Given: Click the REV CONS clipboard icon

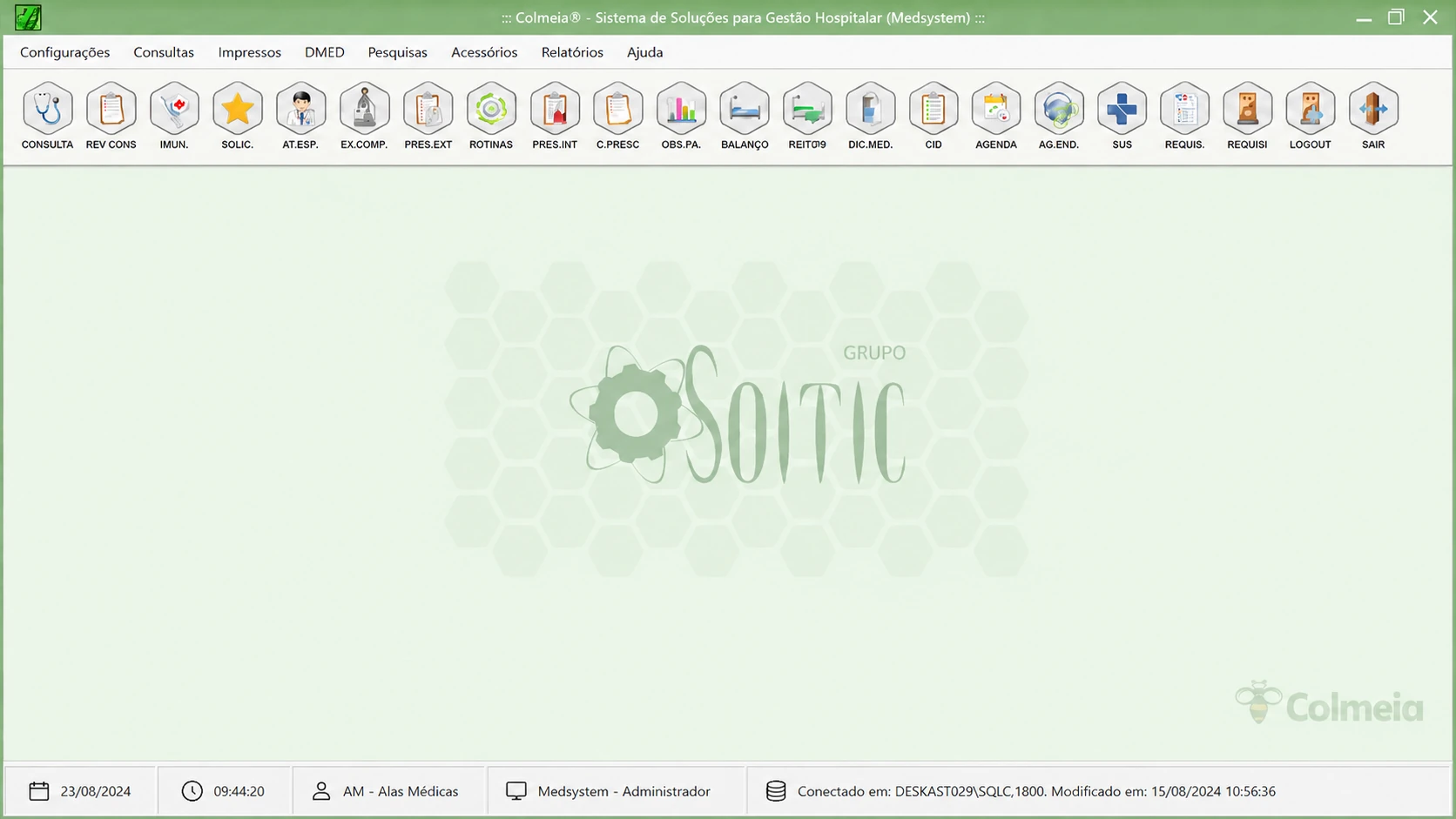Looking at the screenshot, I should (111, 109).
